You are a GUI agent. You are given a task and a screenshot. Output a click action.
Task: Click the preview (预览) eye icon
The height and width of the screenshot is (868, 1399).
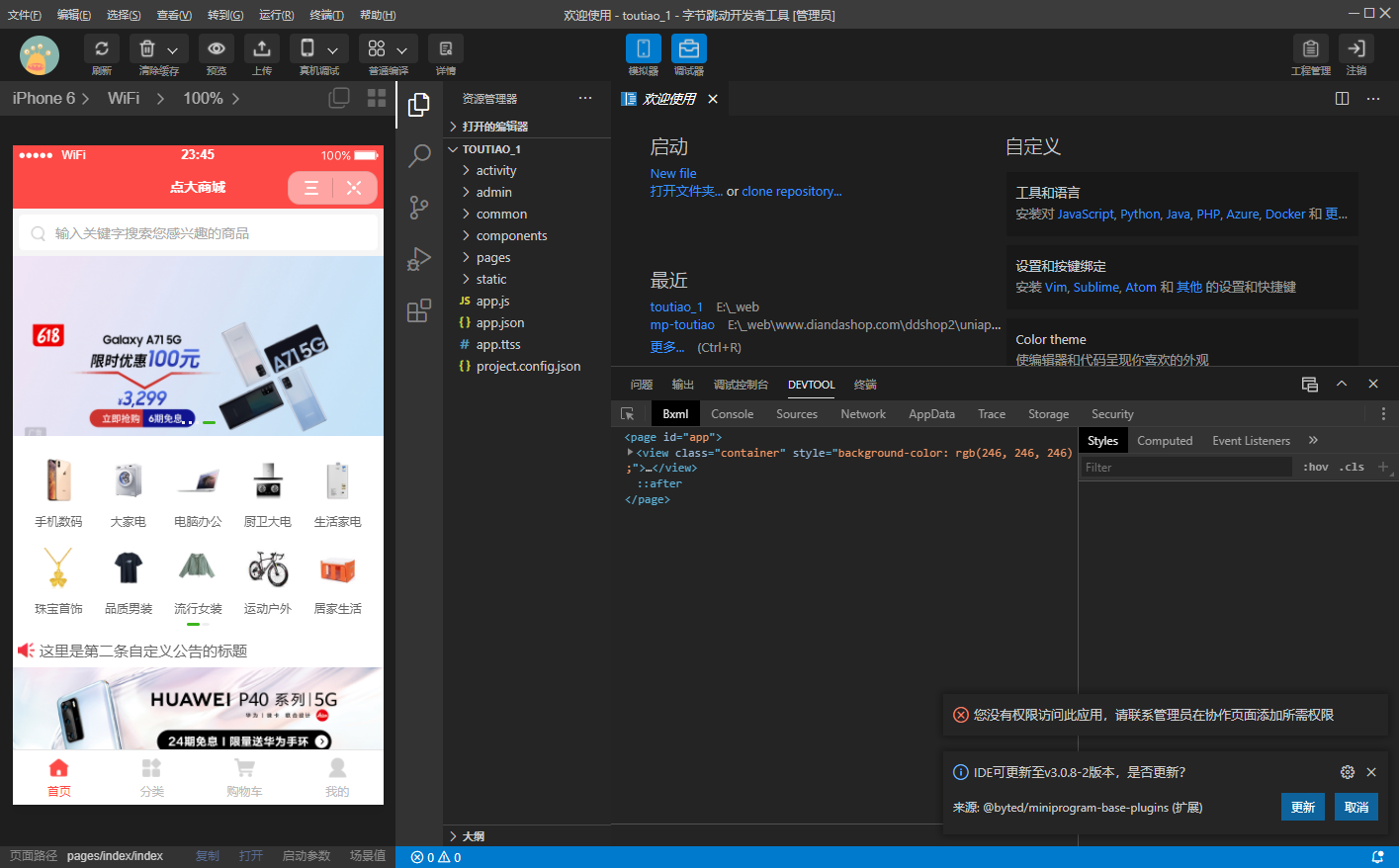217,49
